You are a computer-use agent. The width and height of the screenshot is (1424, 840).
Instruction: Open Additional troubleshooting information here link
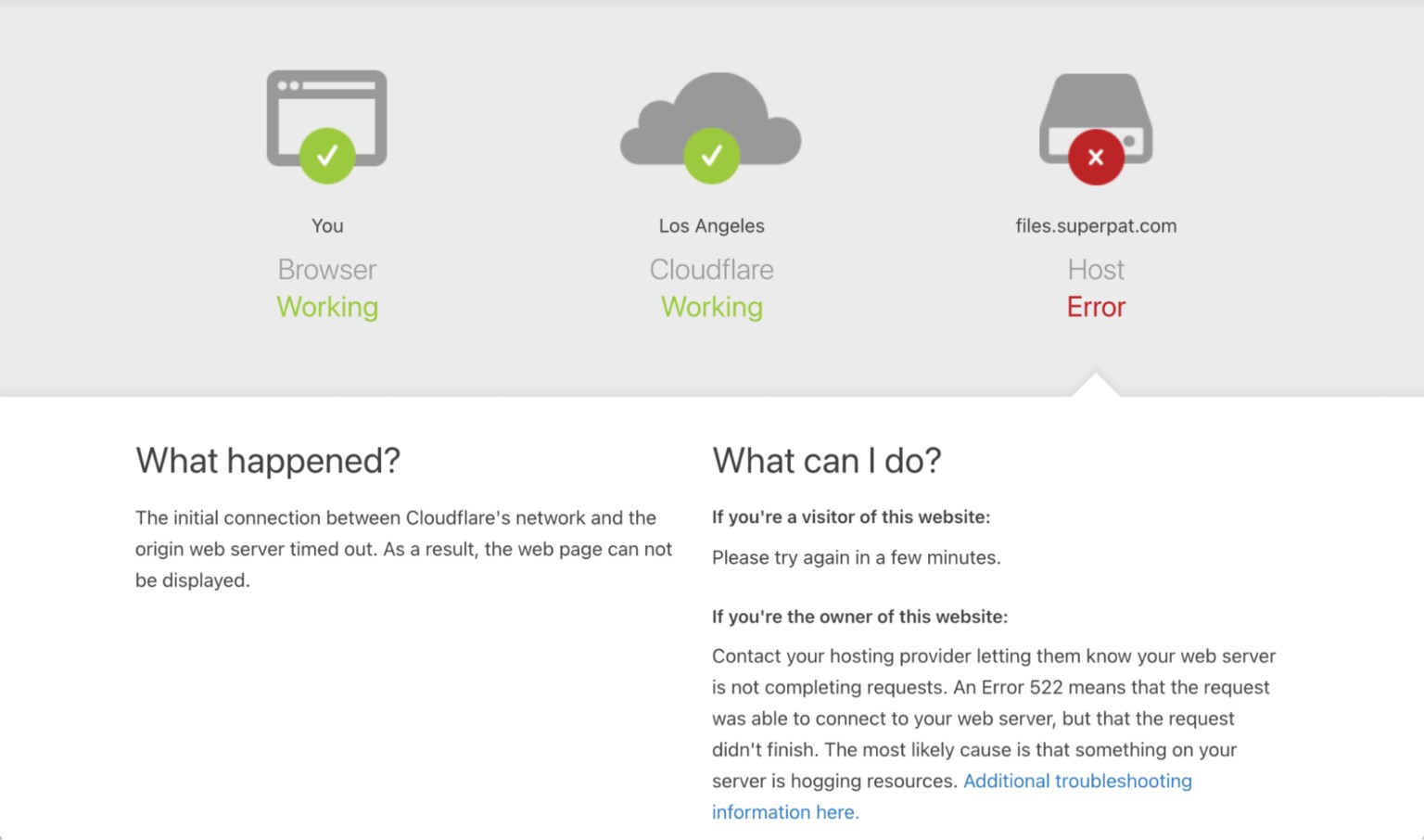(952, 796)
